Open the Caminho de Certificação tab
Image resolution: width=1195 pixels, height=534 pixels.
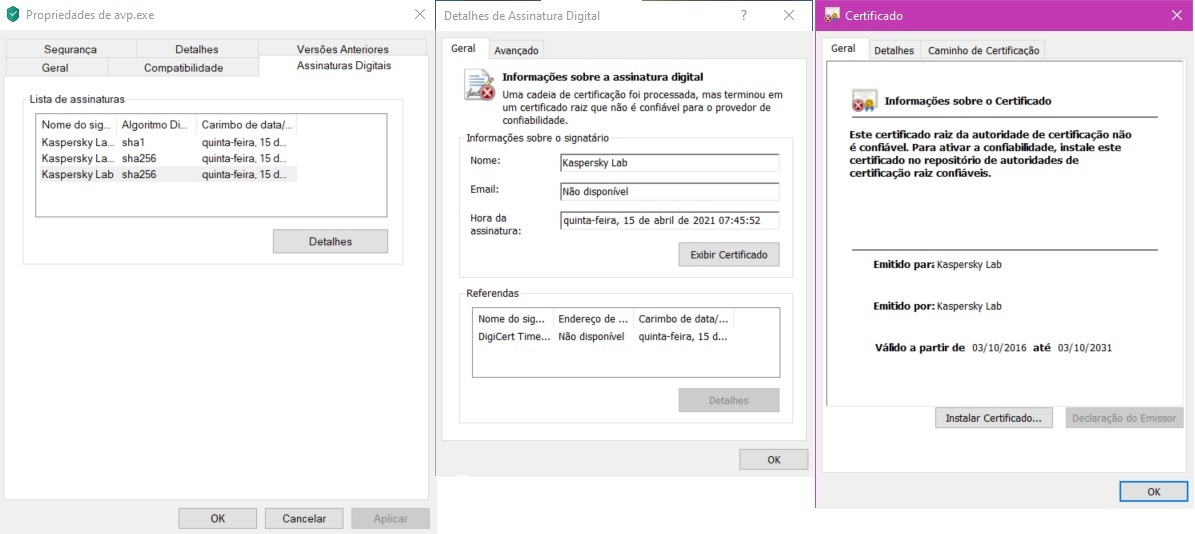[982, 50]
